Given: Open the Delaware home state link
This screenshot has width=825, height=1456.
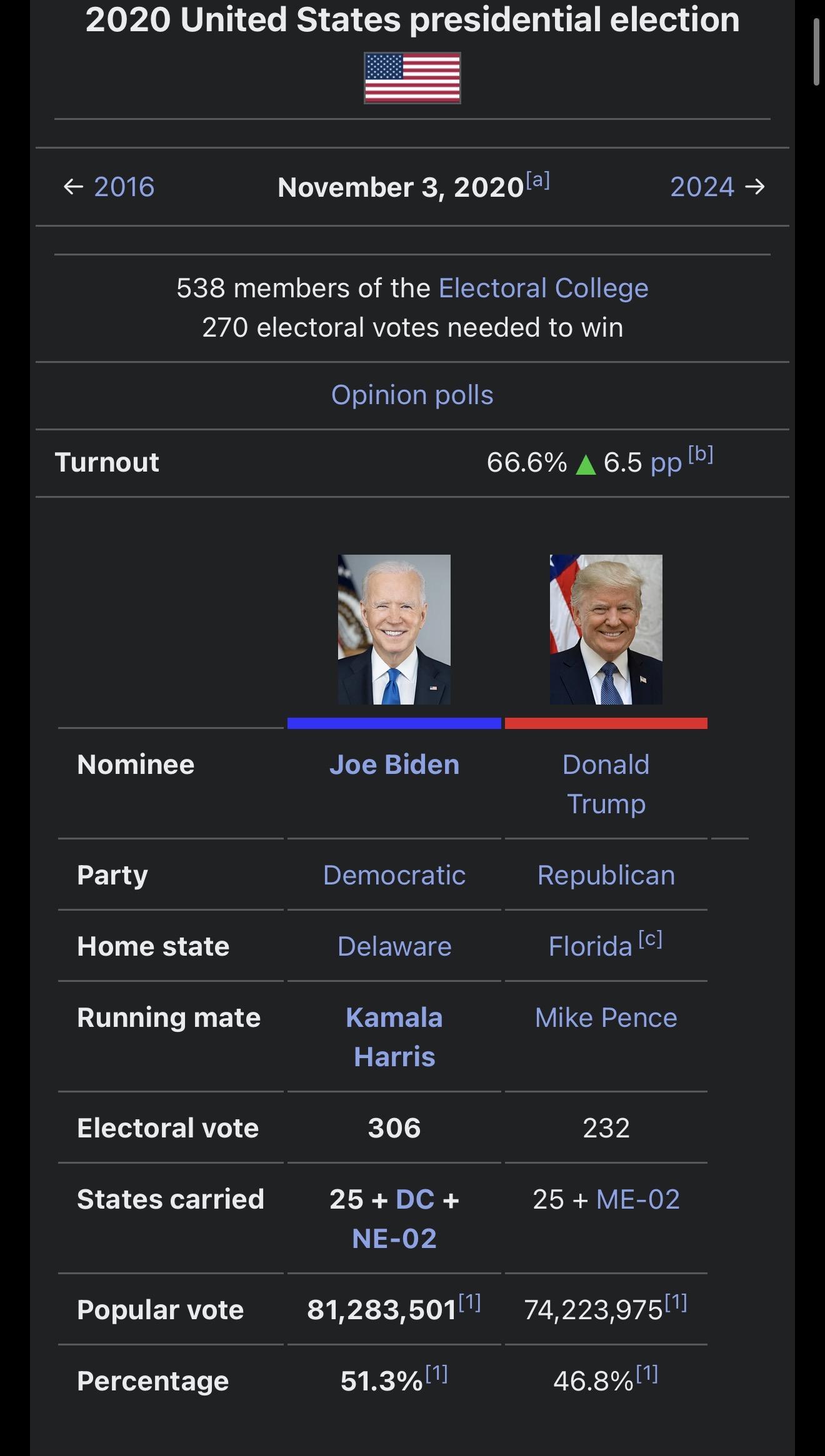Looking at the screenshot, I should [x=394, y=946].
